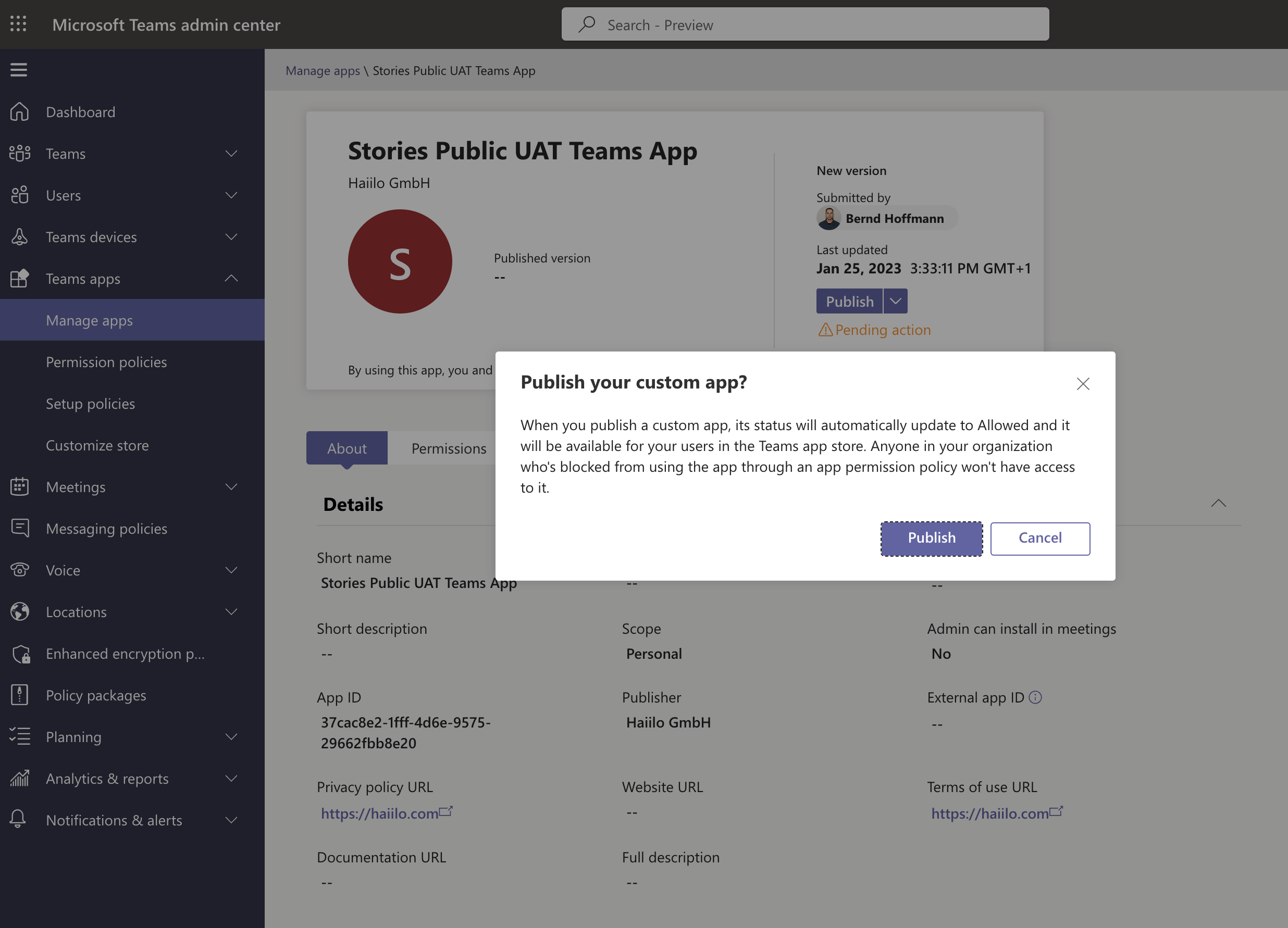This screenshot has width=1288, height=928.
Task: Collapse the Details section chevron
Action: point(1218,504)
